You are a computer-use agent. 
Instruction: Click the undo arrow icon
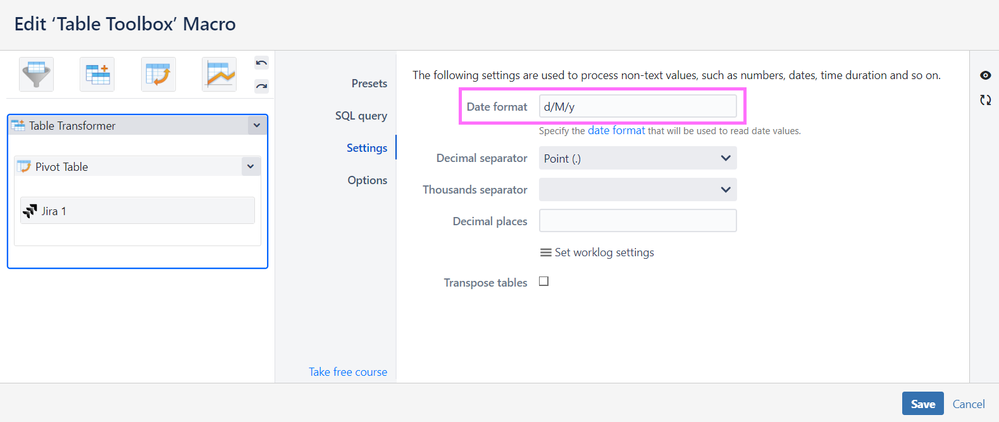click(x=261, y=63)
